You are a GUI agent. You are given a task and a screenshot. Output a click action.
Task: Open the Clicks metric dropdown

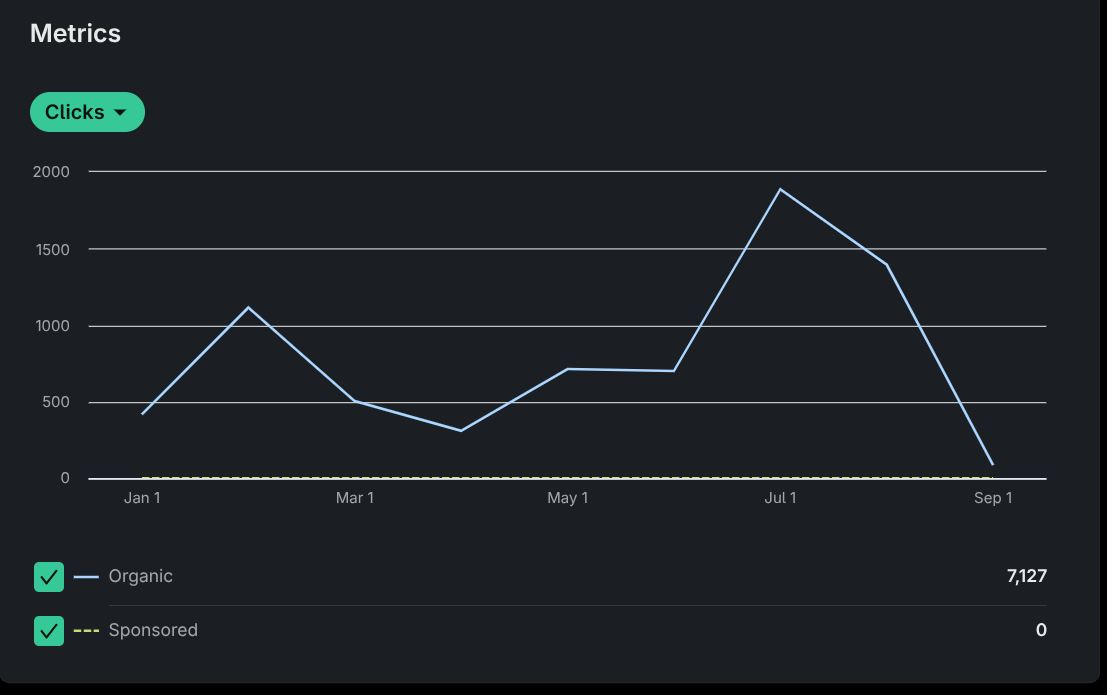click(x=87, y=112)
